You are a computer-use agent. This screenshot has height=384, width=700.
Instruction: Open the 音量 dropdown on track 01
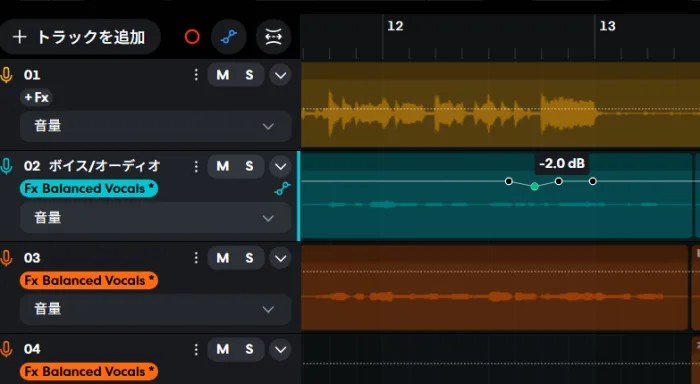[155, 126]
